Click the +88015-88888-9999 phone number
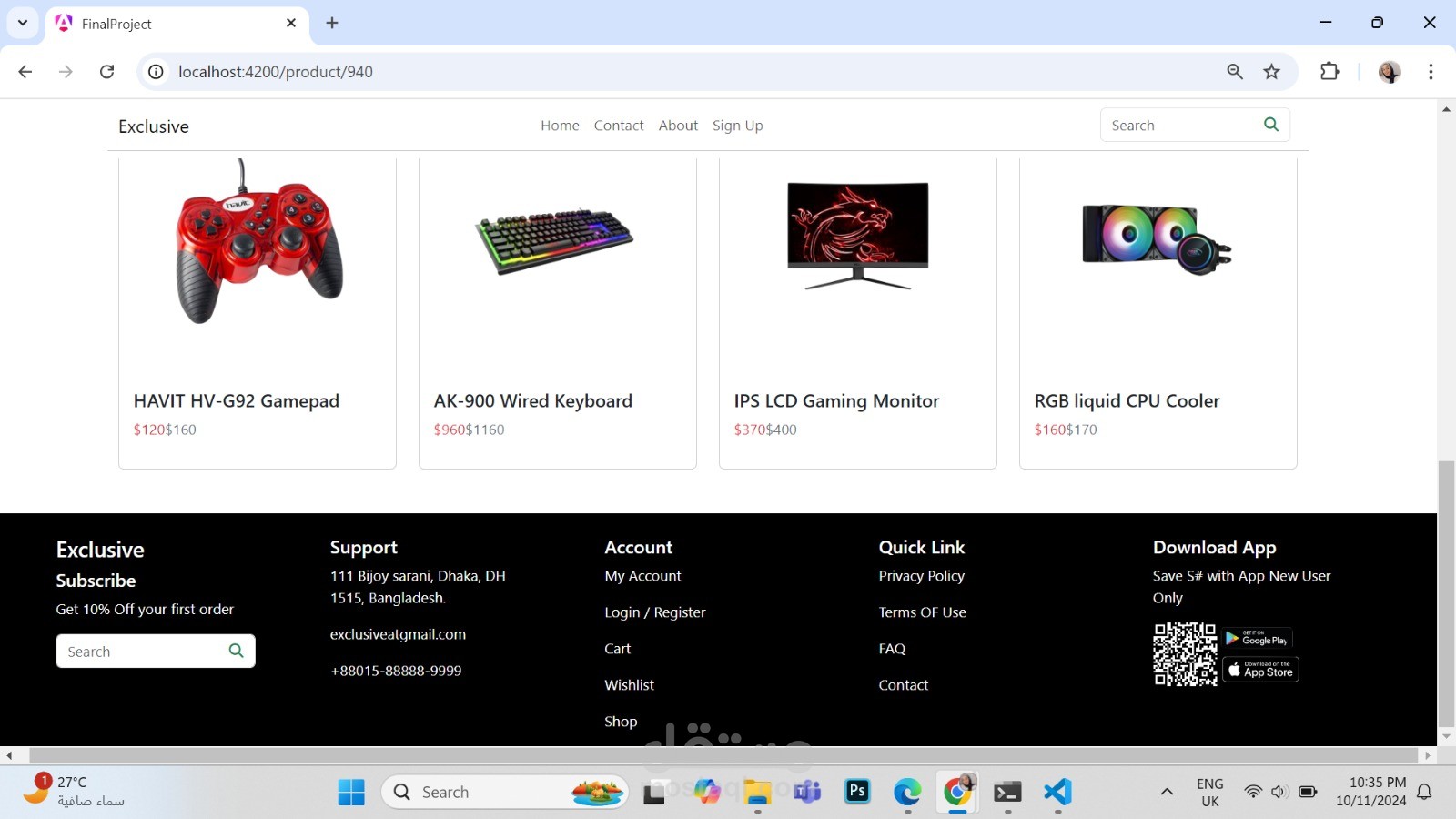Screen dimensions: 1456x819 point(396,671)
